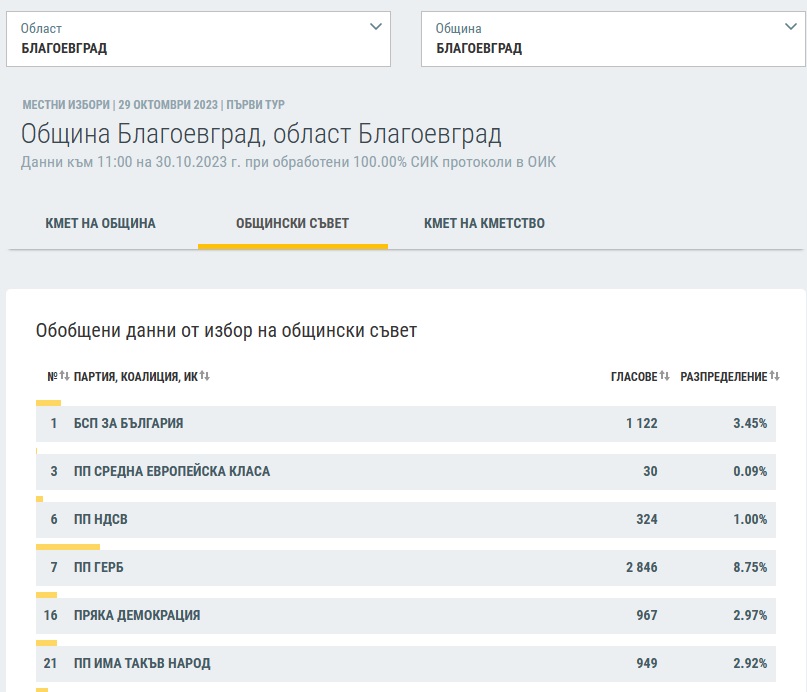807x692 pixels.
Task: Click the yellow progress bar above ПП ГЕРБ
Action: [68, 547]
